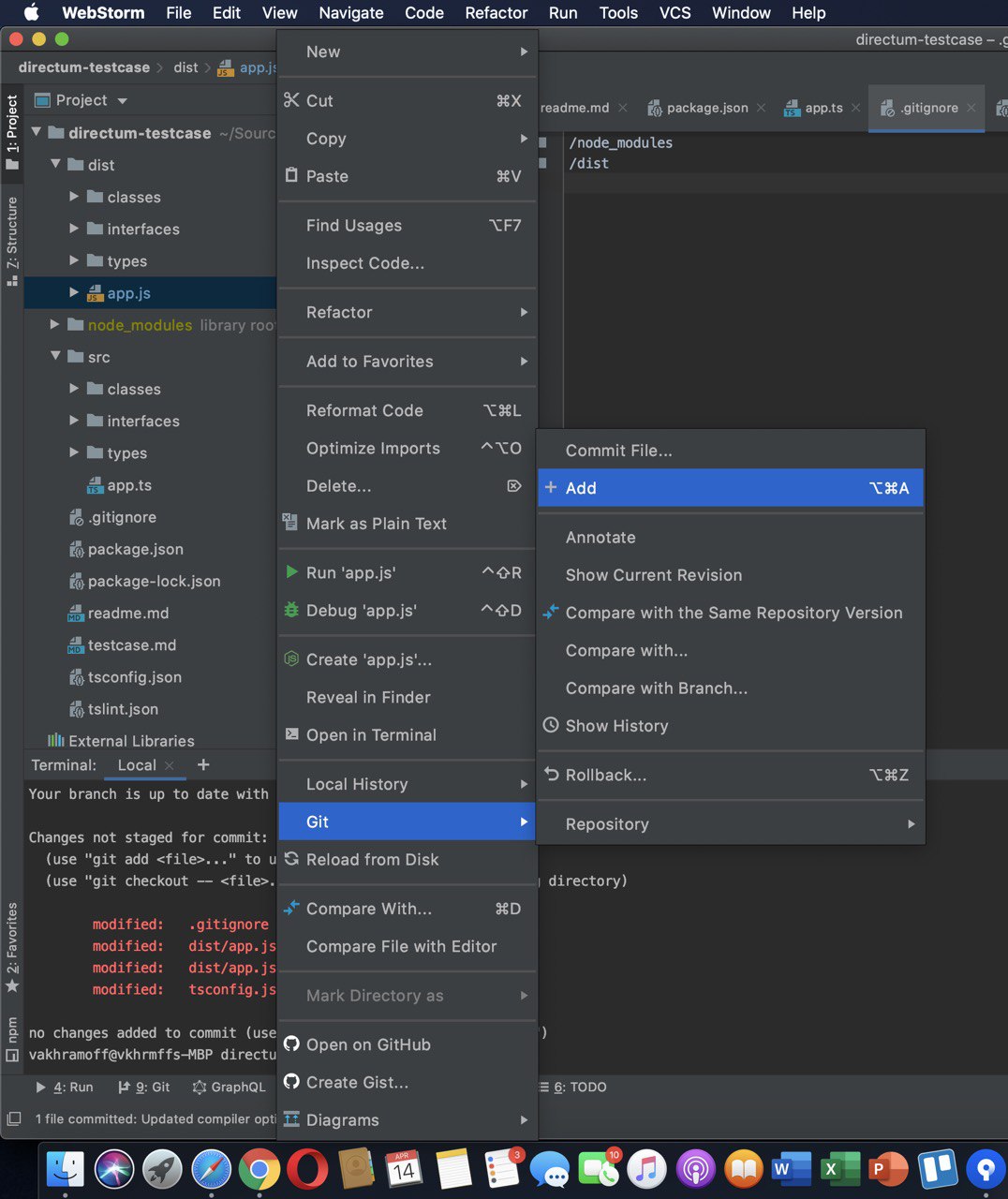This screenshot has width=1008, height=1199.
Task: Open the 9: Git tool window button
Action: [x=143, y=1087]
